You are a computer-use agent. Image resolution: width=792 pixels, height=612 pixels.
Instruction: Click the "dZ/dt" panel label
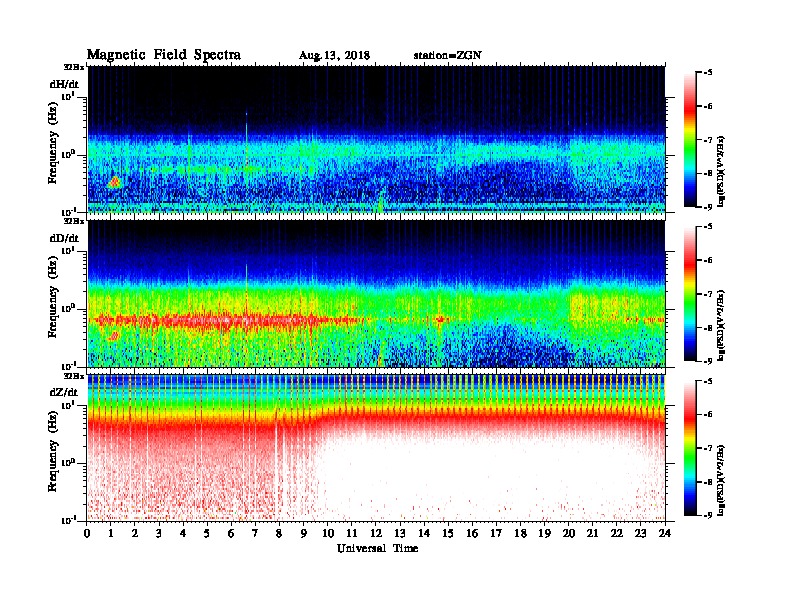tap(64, 392)
